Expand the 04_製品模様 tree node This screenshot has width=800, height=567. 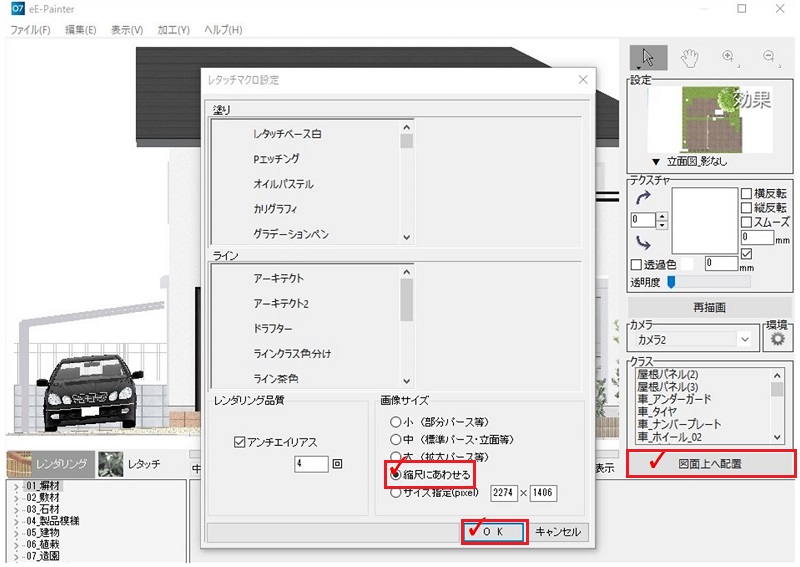[x=16, y=522]
